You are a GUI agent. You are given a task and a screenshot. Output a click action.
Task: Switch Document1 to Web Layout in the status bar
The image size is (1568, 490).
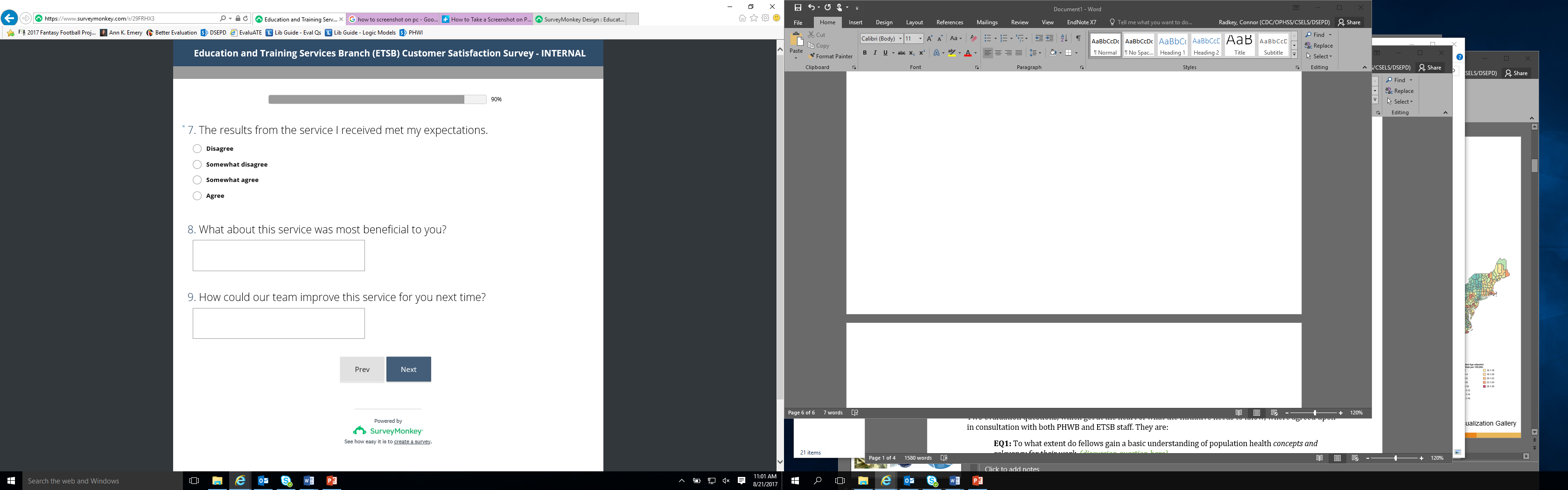pyautogui.click(x=1274, y=413)
